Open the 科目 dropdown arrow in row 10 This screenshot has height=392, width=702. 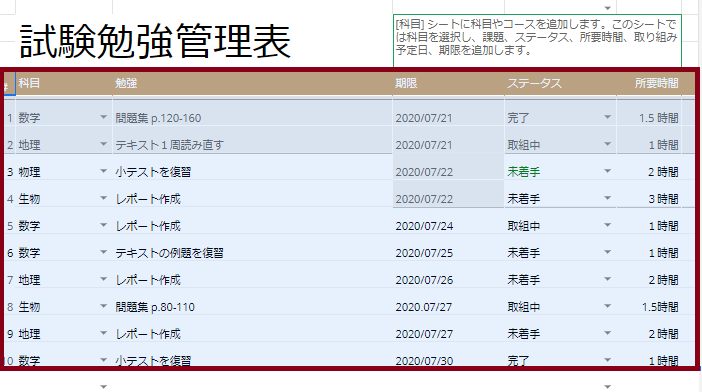(103, 360)
